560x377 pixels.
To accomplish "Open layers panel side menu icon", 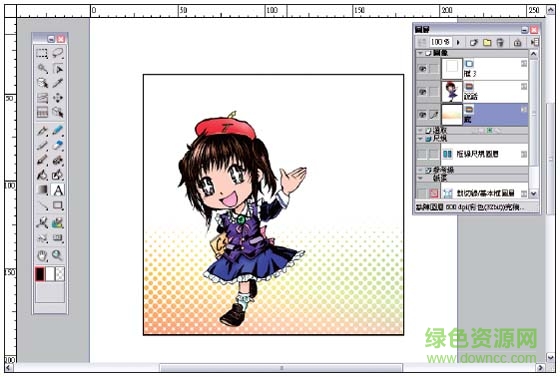I will click(534, 42).
